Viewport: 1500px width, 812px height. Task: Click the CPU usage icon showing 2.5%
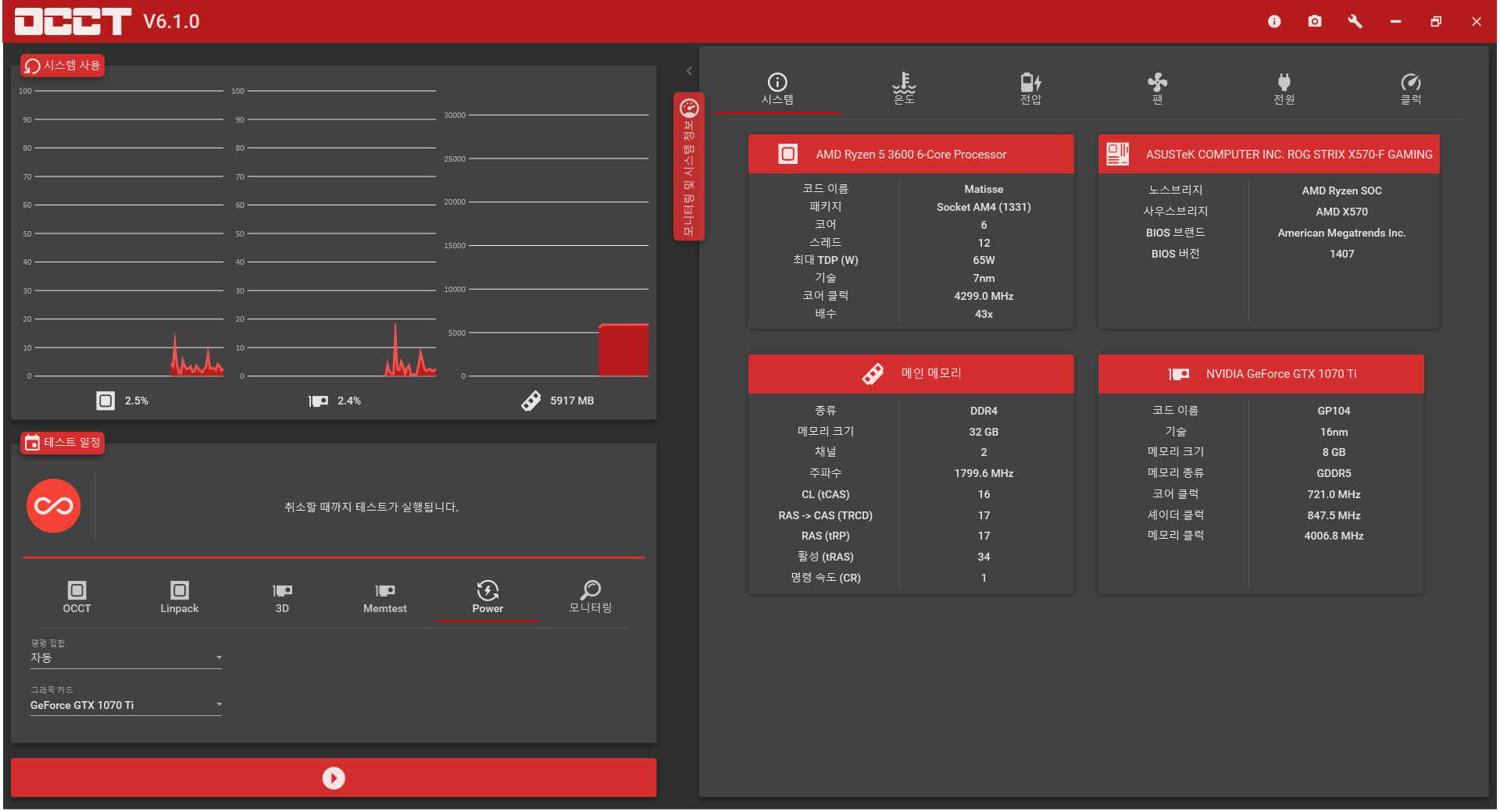[105, 401]
